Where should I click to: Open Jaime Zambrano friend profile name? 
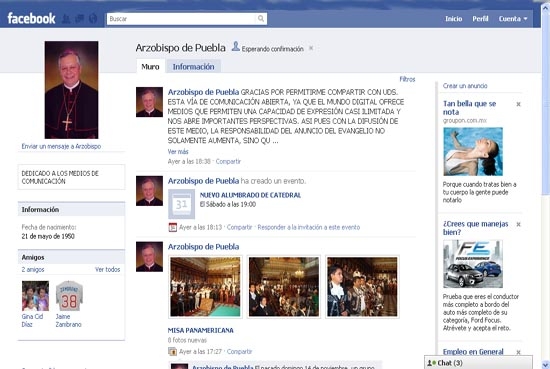[68, 320]
